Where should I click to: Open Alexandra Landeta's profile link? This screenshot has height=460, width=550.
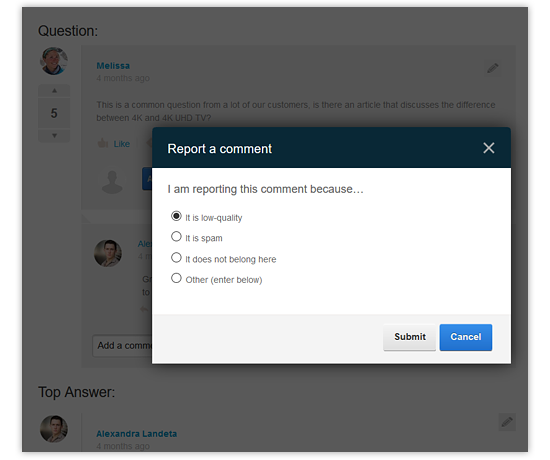[x=136, y=434]
